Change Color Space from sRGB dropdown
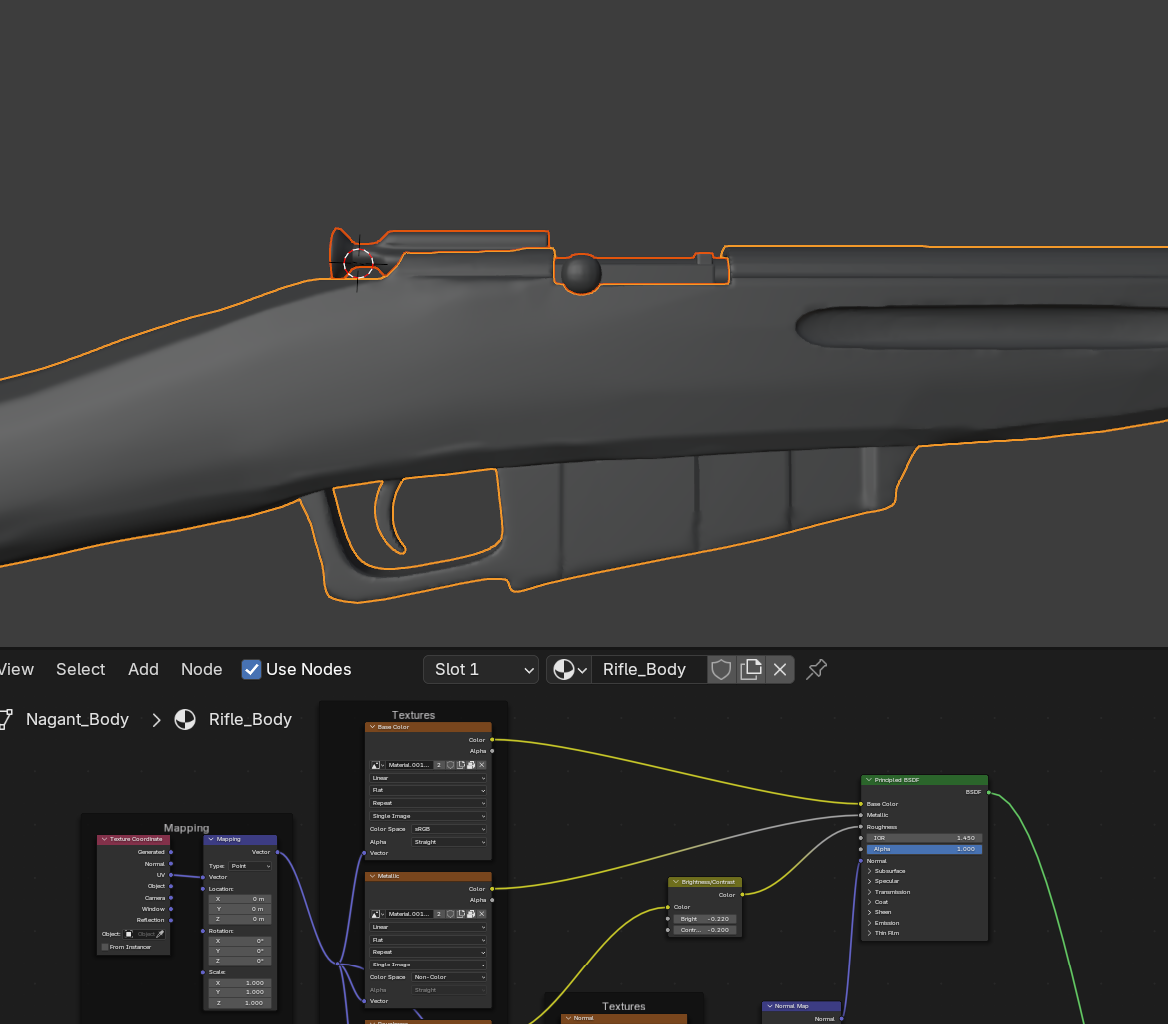This screenshot has width=1168, height=1024. click(449, 828)
